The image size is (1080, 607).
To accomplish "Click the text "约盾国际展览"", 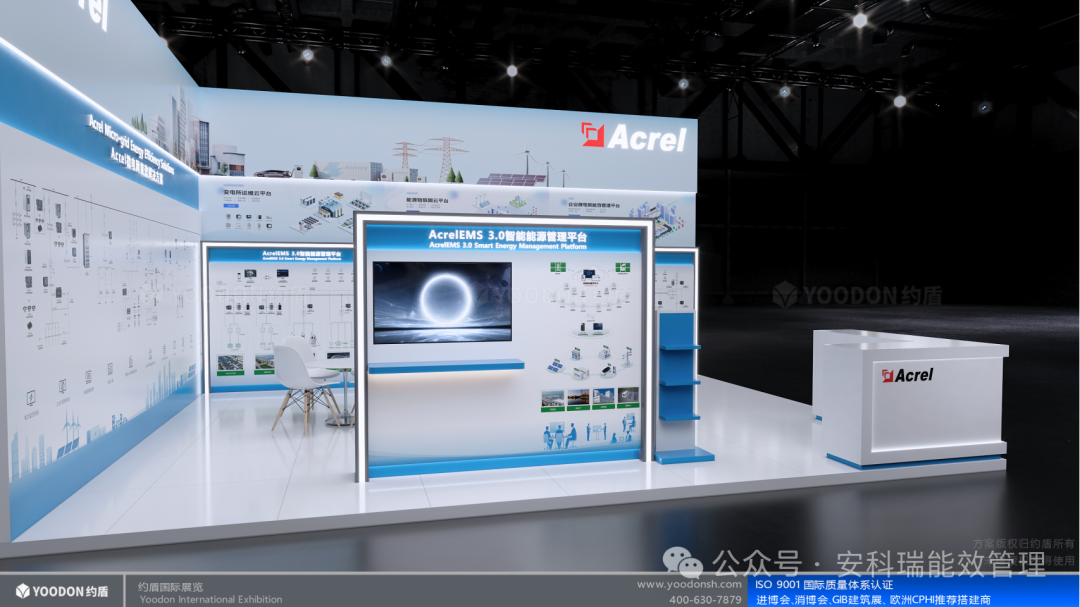I will [x=170, y=587].
